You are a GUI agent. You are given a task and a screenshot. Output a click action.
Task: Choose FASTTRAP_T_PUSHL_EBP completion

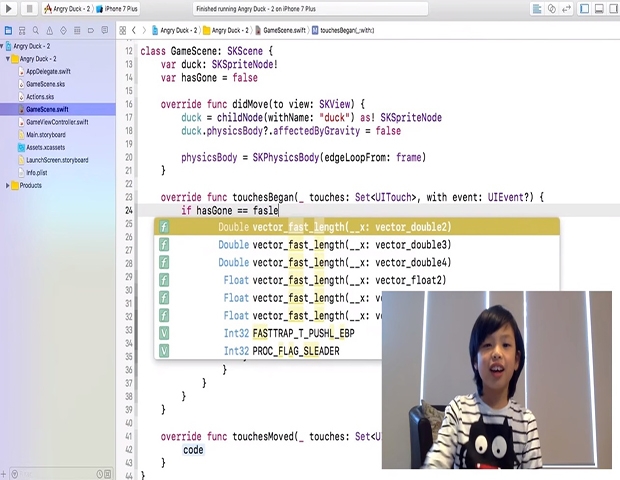268,333
